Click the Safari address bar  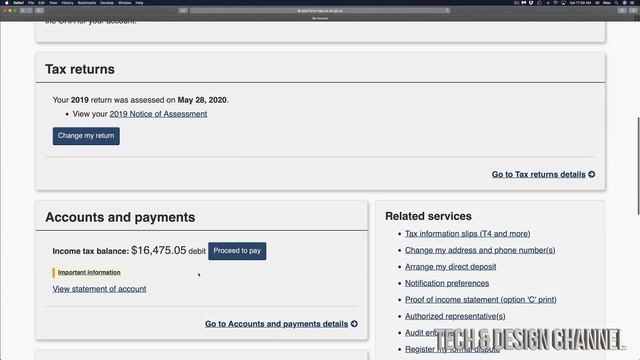(320, 11)
